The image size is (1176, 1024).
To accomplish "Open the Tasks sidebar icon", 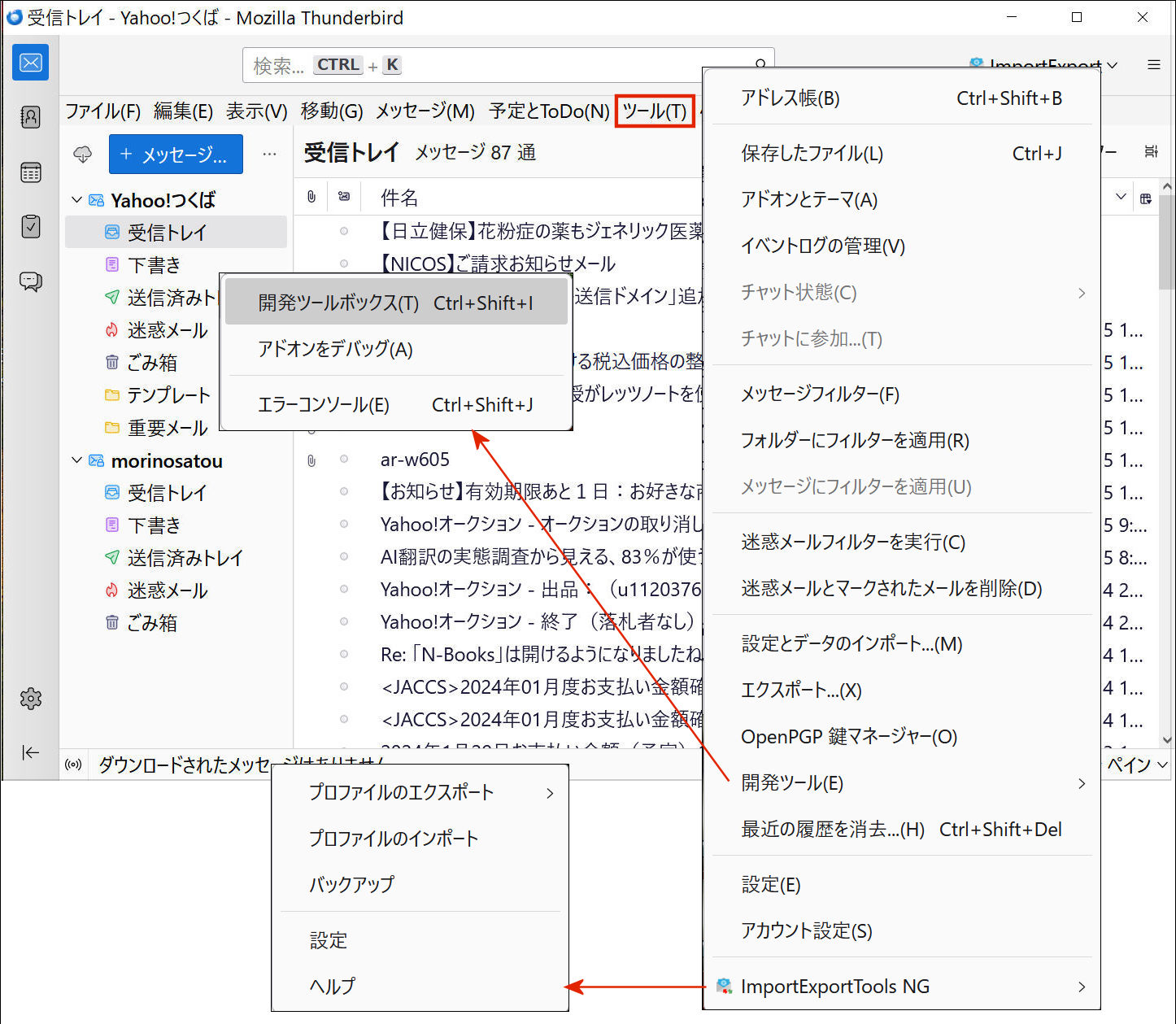I will pyautogui.click(x=30, y=226).
